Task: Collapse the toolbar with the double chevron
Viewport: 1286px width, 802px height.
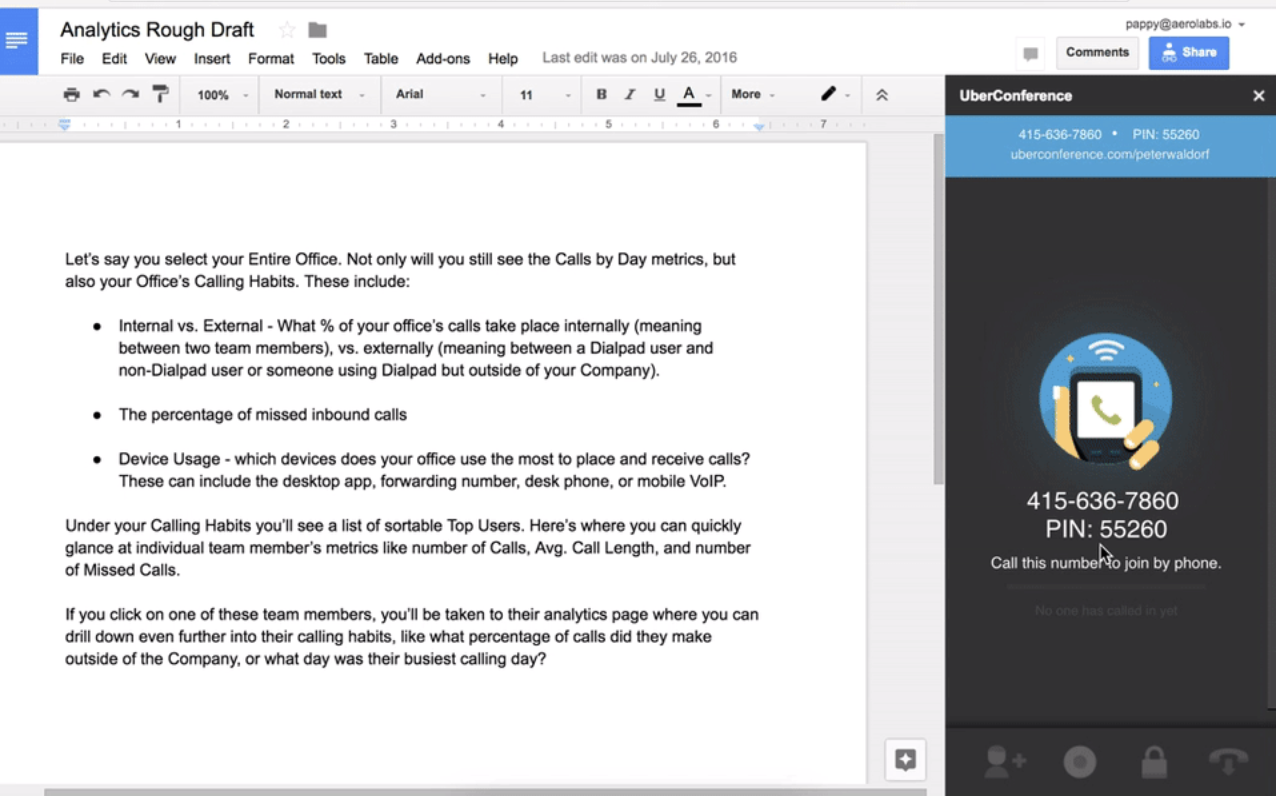Action: tap(882, 95)
